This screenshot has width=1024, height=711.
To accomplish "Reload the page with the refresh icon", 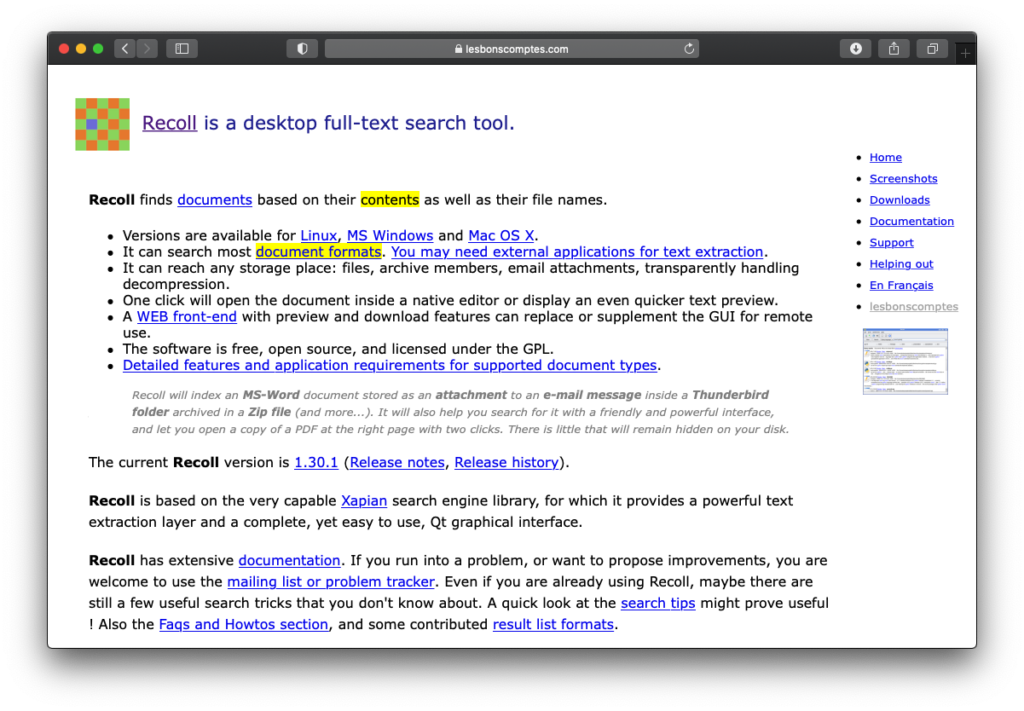I will click(x=689, y=48).
